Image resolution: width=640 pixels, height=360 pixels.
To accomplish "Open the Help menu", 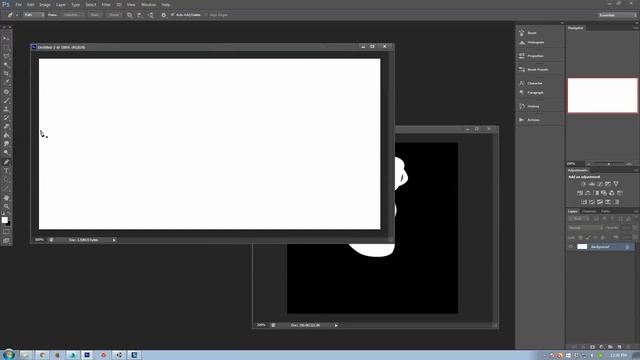I will 166,4.
